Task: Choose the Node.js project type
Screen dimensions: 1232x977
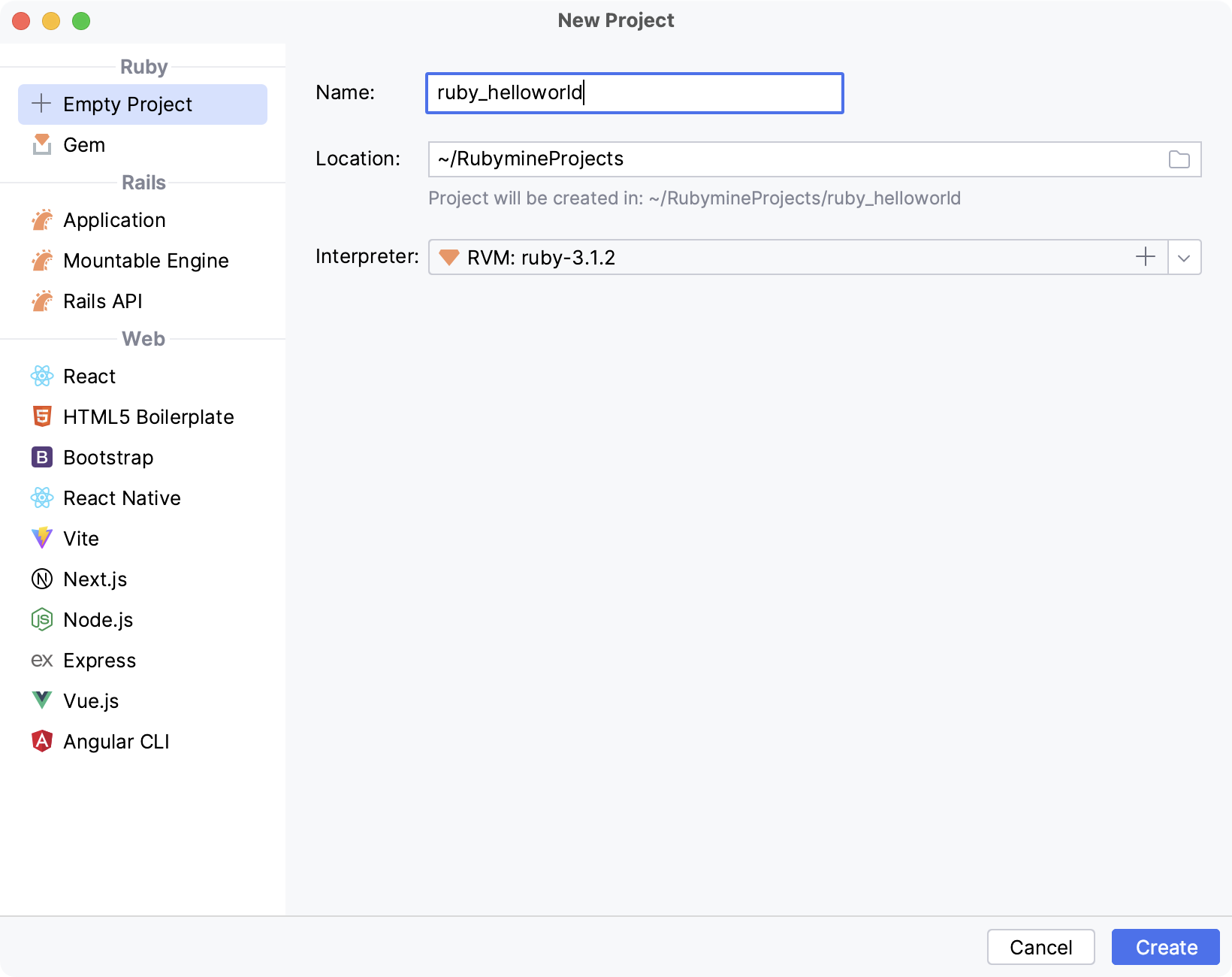Action: (98, 619)
